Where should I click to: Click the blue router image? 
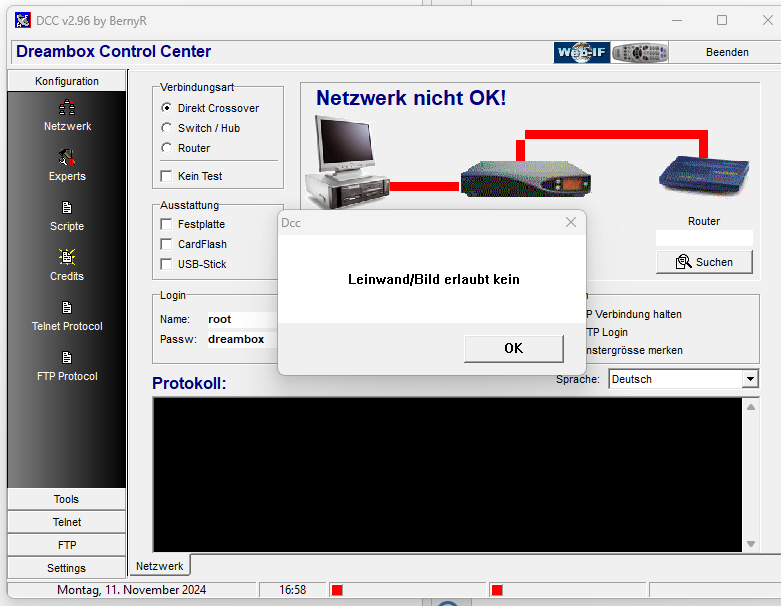click(x=704, y=175)
